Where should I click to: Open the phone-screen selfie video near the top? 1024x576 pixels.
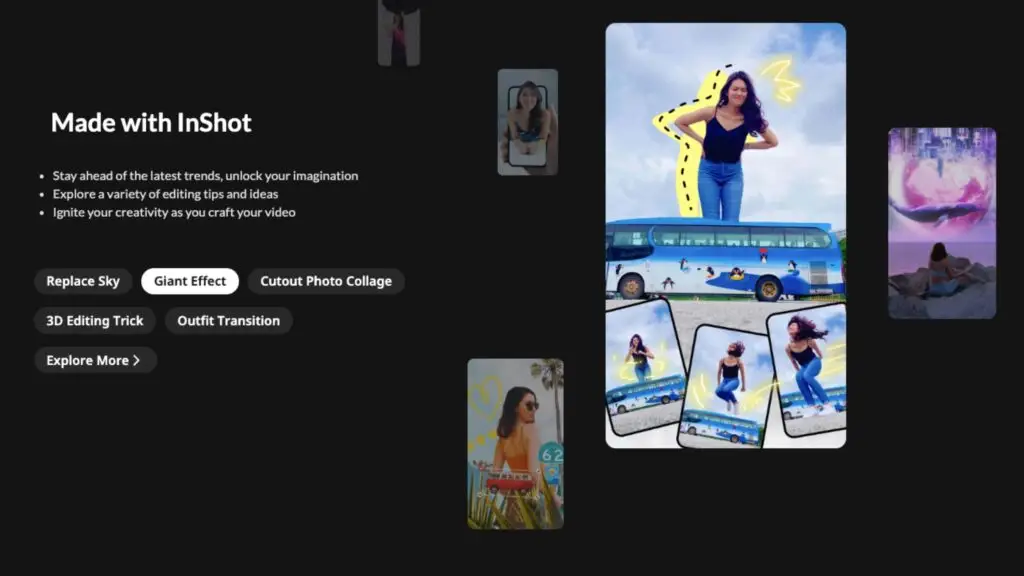528,120
